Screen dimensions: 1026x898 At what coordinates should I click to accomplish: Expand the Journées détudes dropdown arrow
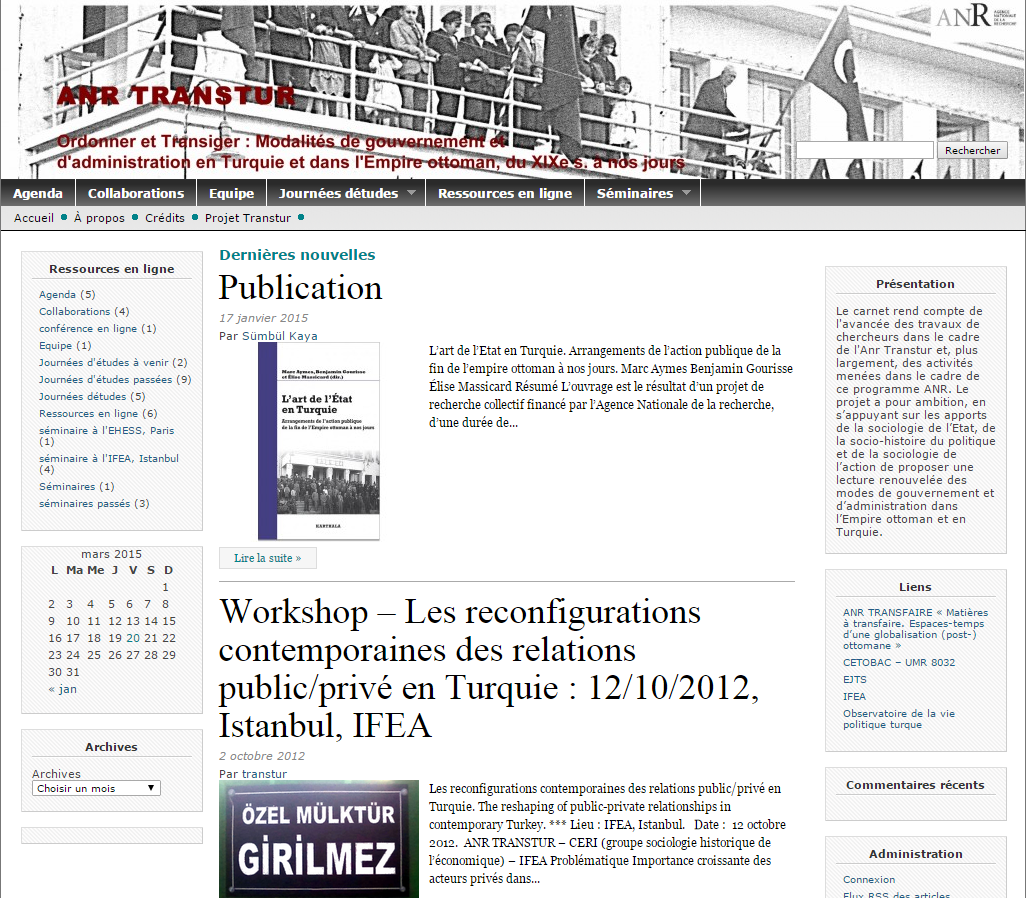tap(412, 192)
